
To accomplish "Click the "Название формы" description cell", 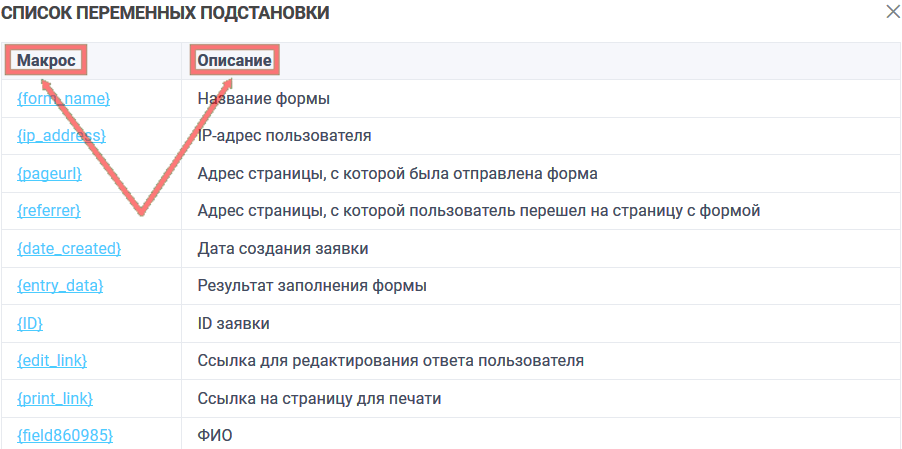I will click(x=264, y=98).
